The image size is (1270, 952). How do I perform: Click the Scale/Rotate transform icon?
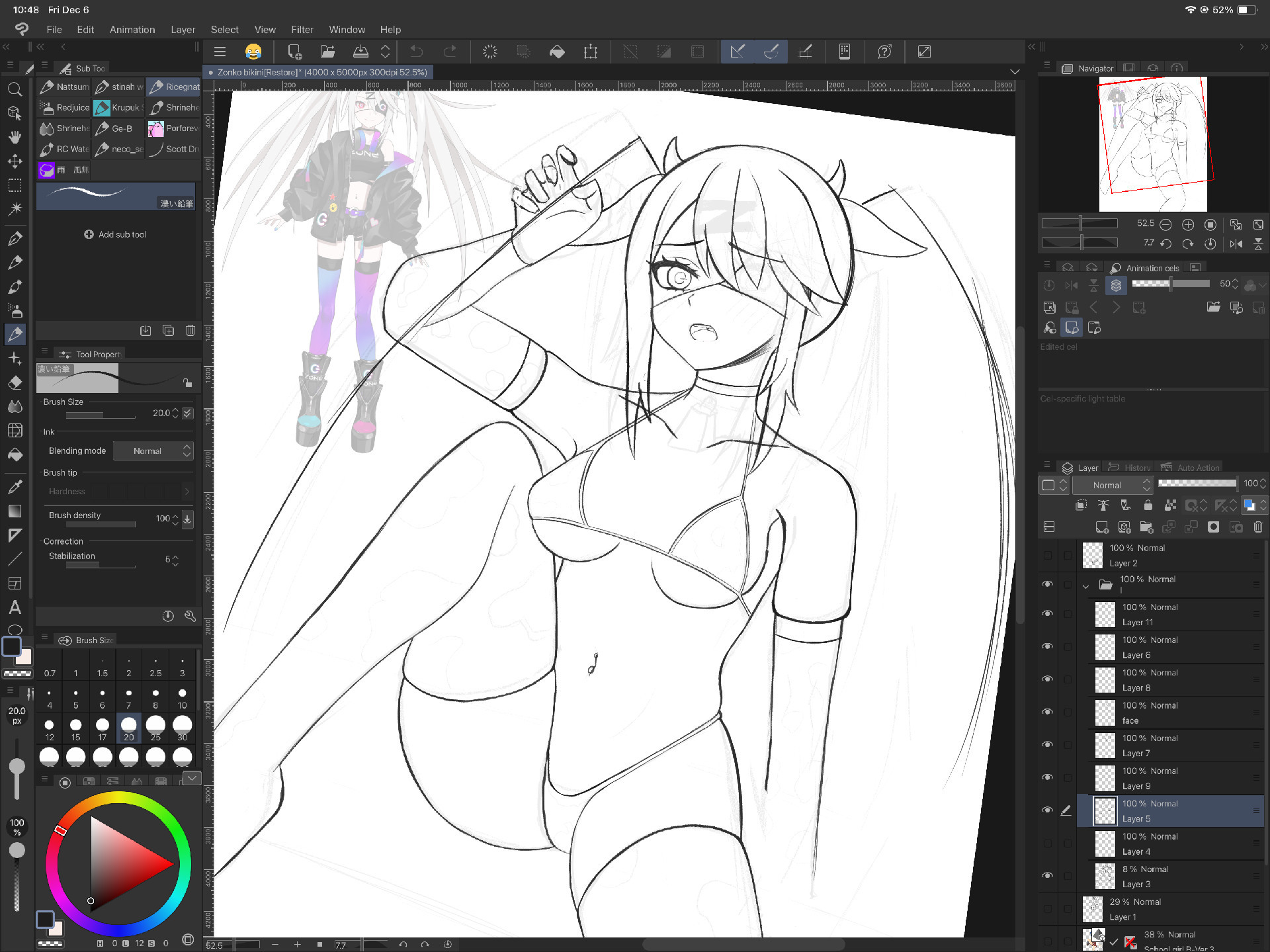tap(591, 52)
